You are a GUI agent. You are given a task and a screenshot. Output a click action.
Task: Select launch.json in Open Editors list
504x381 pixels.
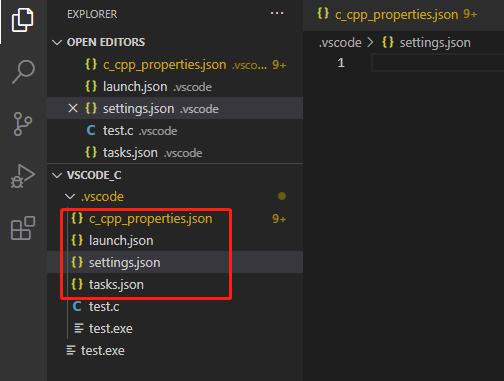point(175,86)
